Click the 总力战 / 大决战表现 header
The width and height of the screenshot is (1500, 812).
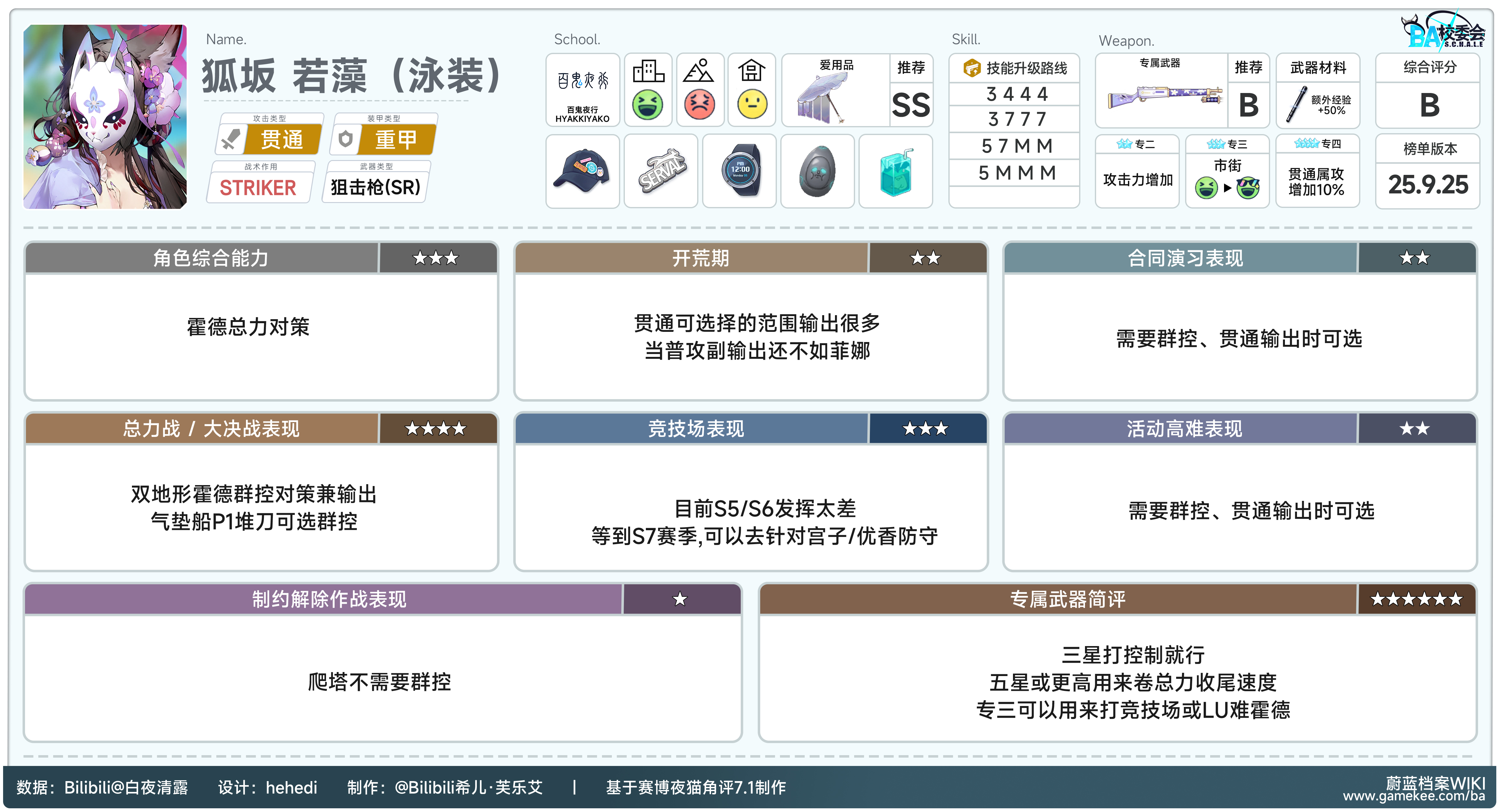coord(211,429)
